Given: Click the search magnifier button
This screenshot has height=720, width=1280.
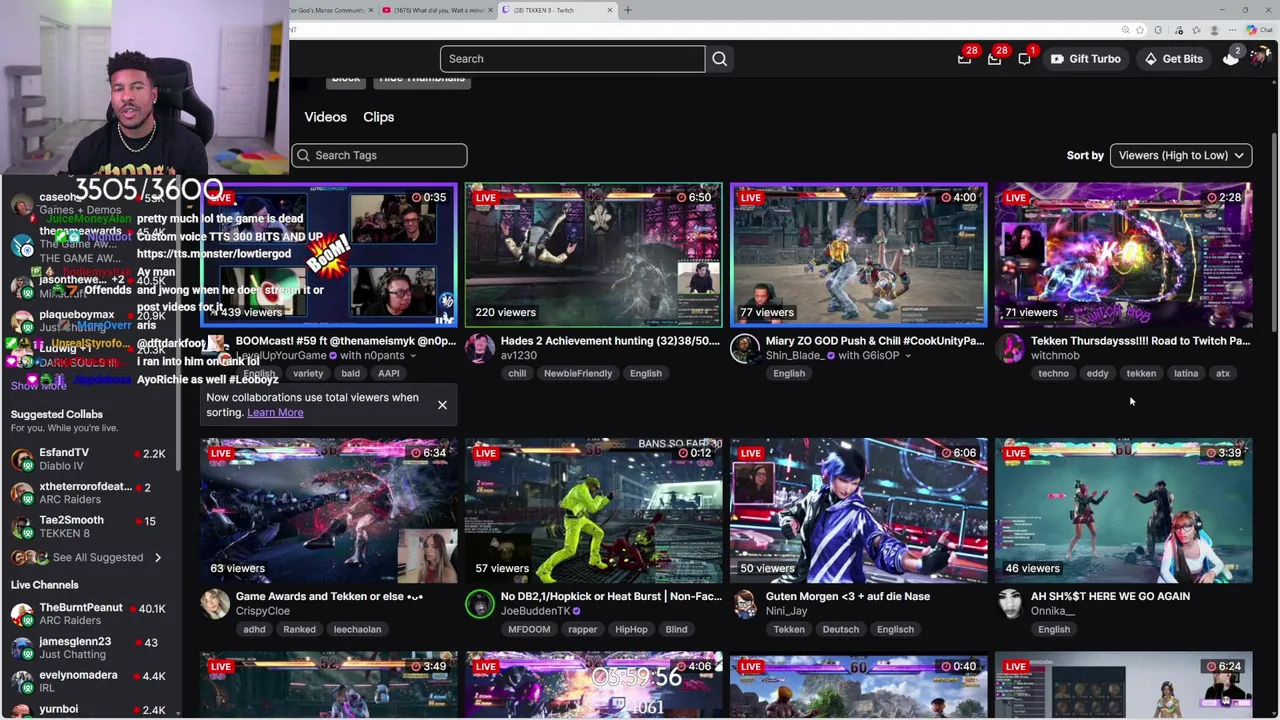Looking at the screenshot, I should (720, 59).
